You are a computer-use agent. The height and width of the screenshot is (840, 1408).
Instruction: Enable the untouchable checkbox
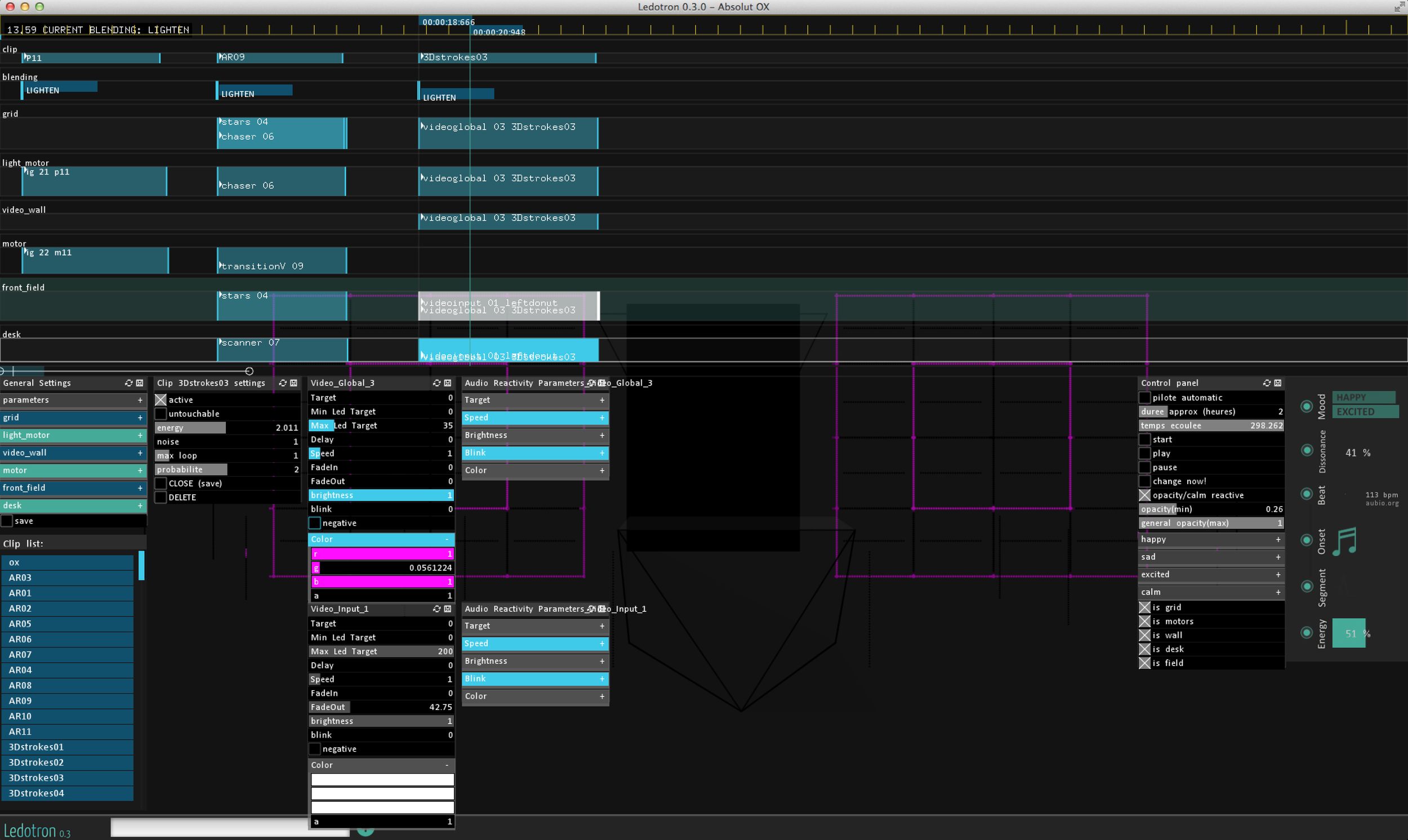(x=161, y=414)
